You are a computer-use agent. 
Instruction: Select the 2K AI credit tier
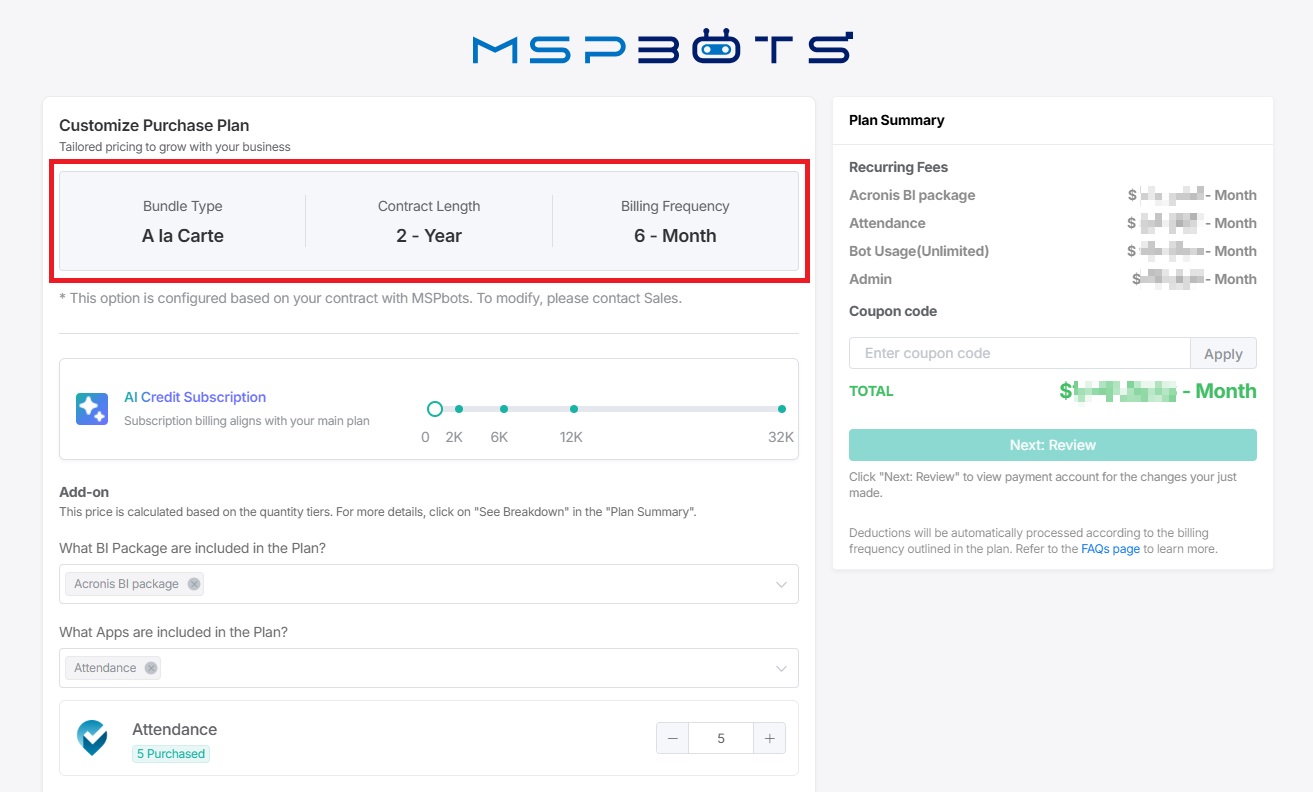(x=459, y=409)
